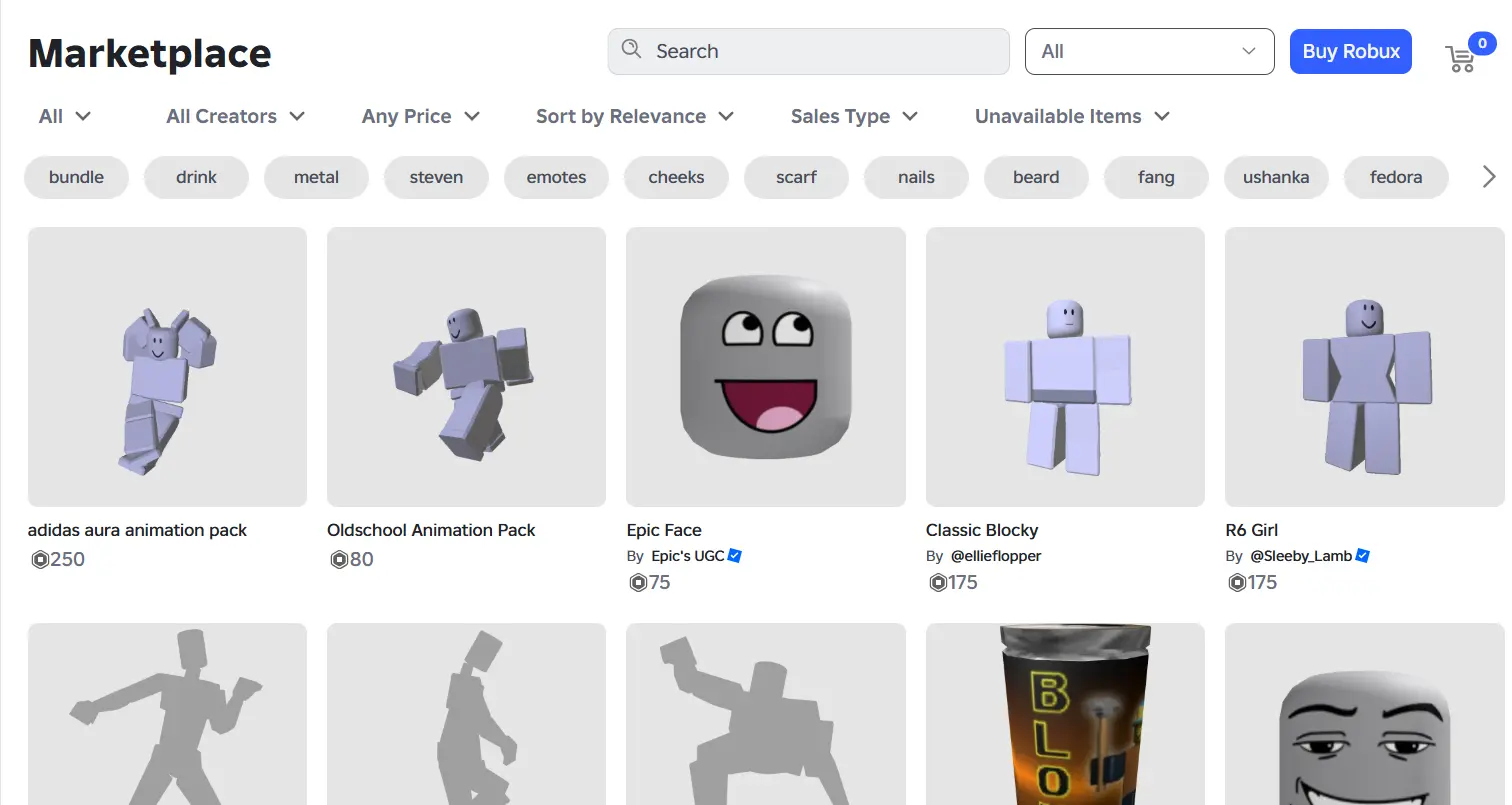
Task: Click the Robux icon under Classic Blocky
Action: click(936, 582)
